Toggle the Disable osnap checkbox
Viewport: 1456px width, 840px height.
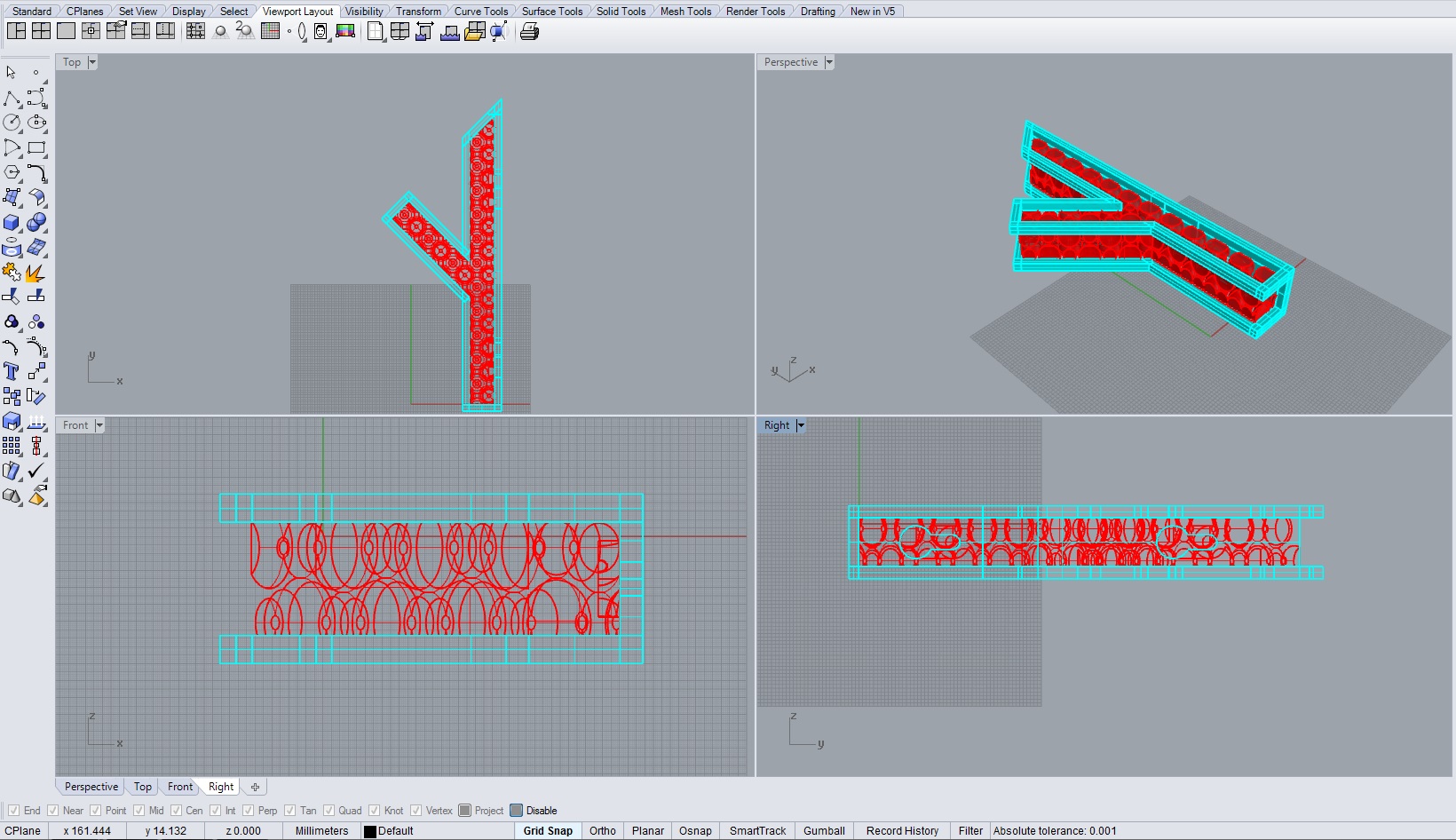(x=516, y=811)
